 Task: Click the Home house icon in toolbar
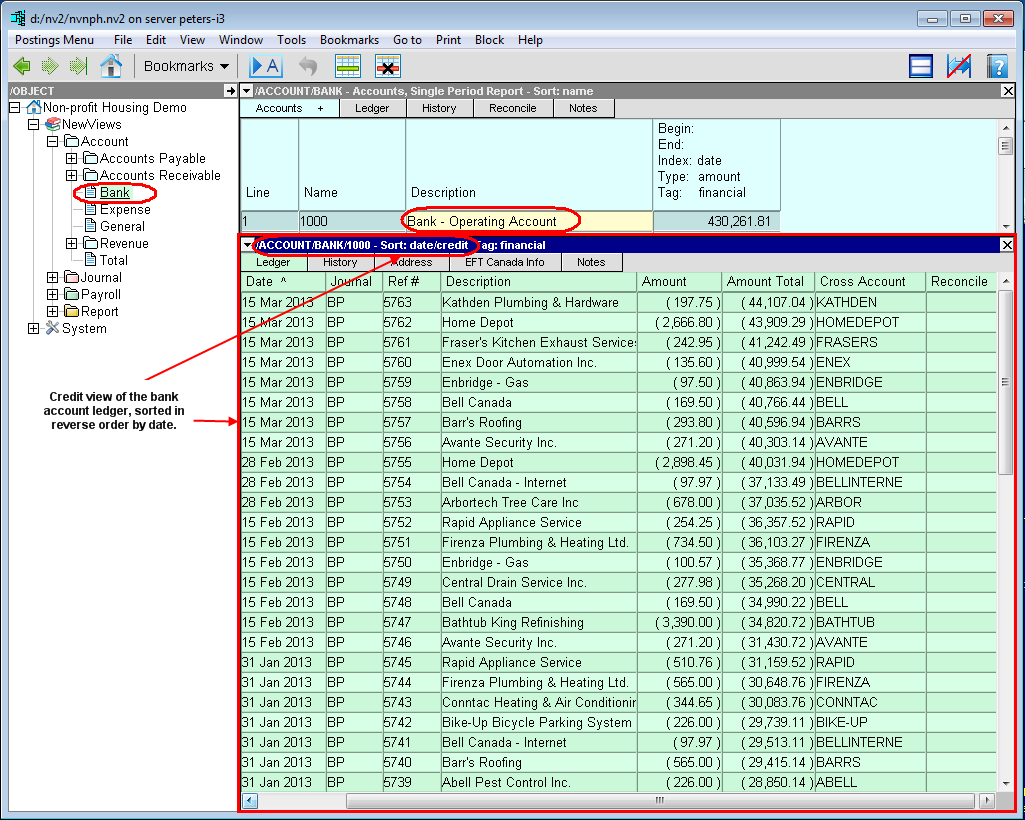111,66
